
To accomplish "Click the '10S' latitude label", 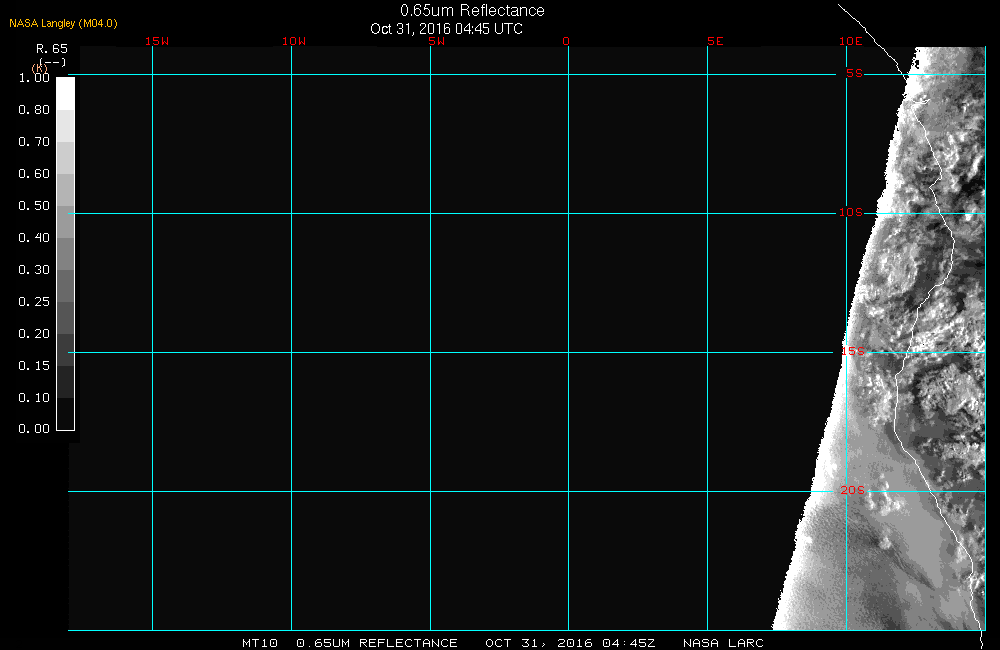I will 850,212.
